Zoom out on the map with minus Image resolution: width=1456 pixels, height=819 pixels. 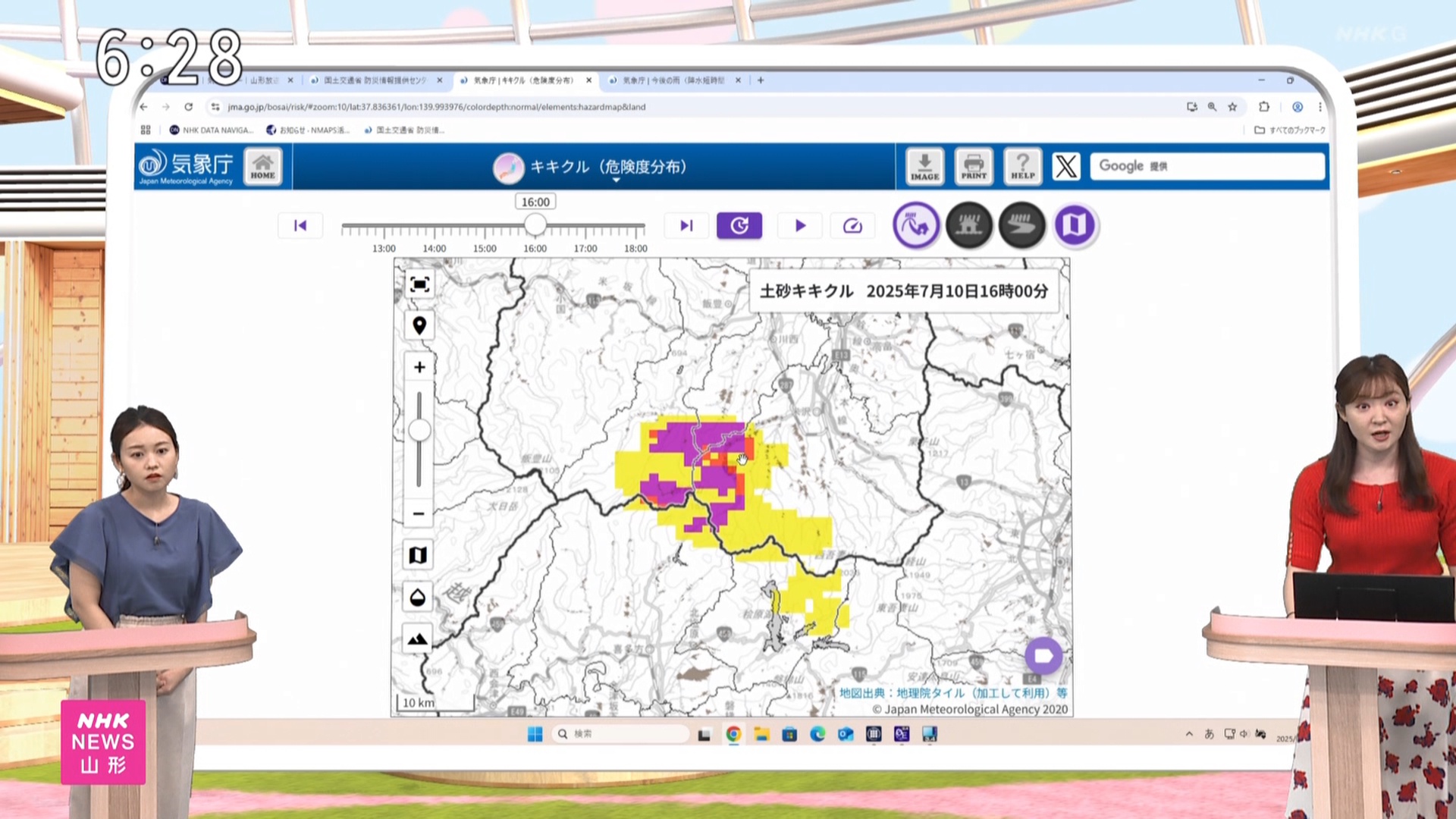[x=419, y=513]
